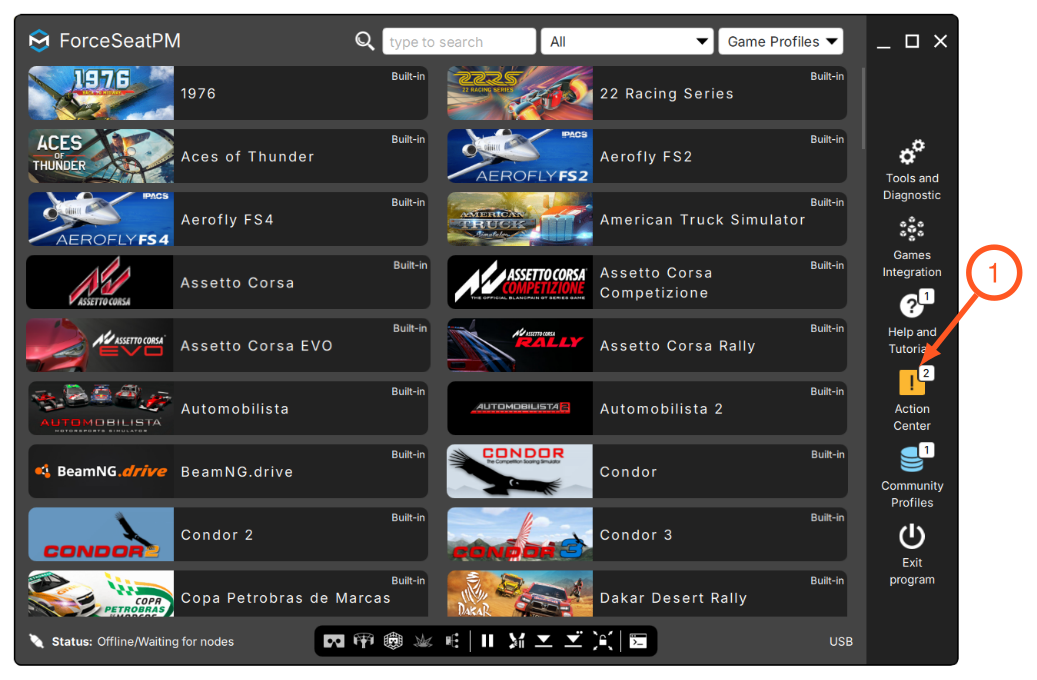
Task: Click the VR headset icon in bottom toolbar
Action: pyautogui.click(x=333, y=641)
